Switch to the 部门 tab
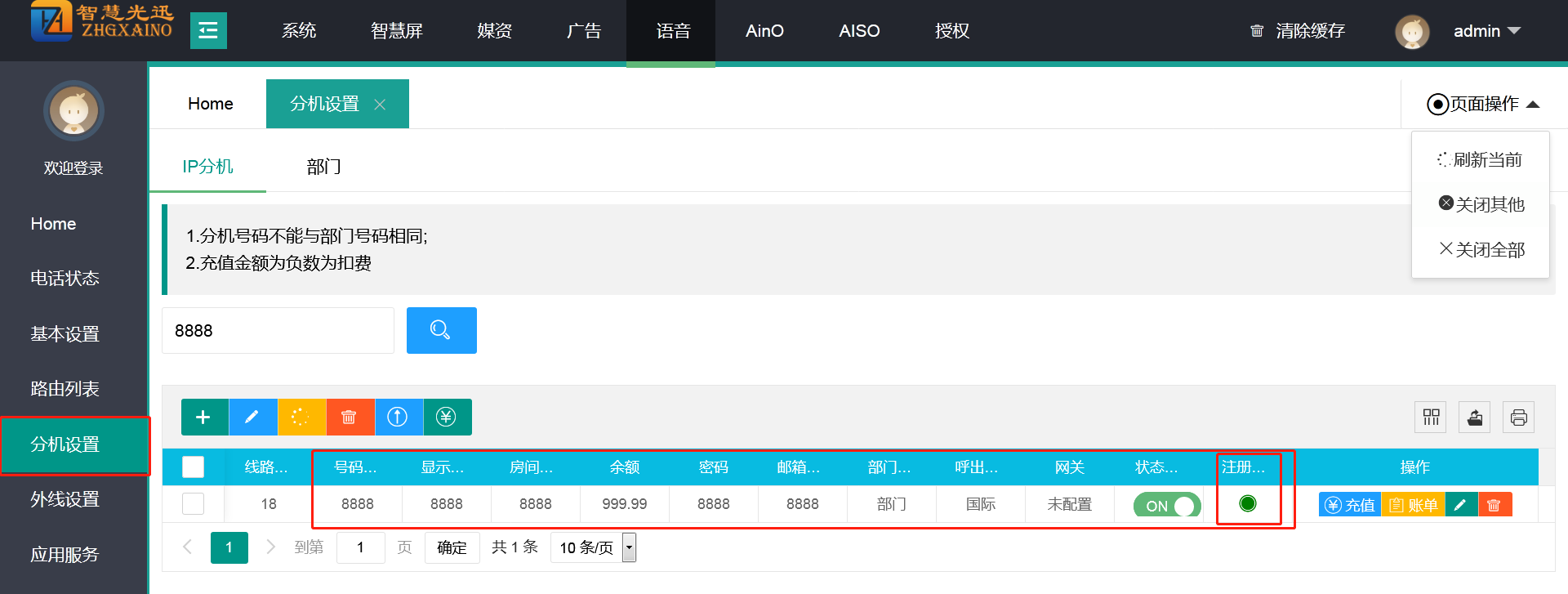Viewport: 1568px width, 594px height. [x=324, y=167]
